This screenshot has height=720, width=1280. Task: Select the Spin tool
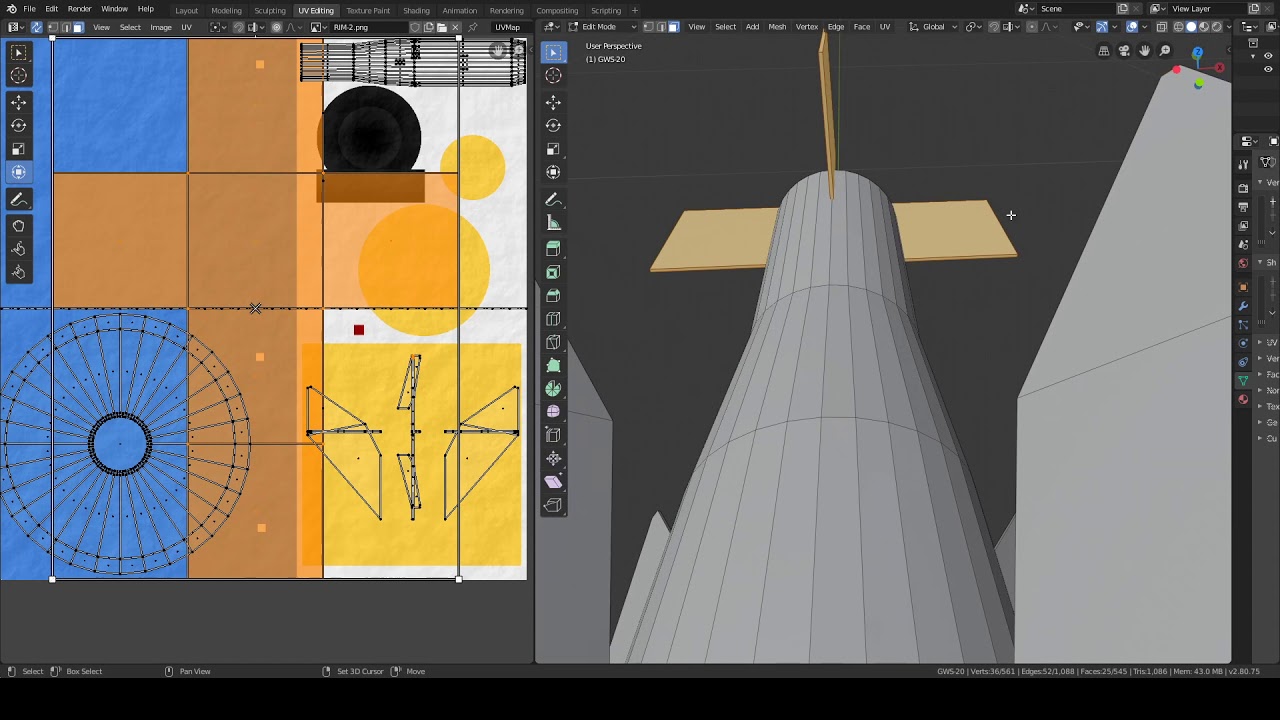tap(553, 389)
